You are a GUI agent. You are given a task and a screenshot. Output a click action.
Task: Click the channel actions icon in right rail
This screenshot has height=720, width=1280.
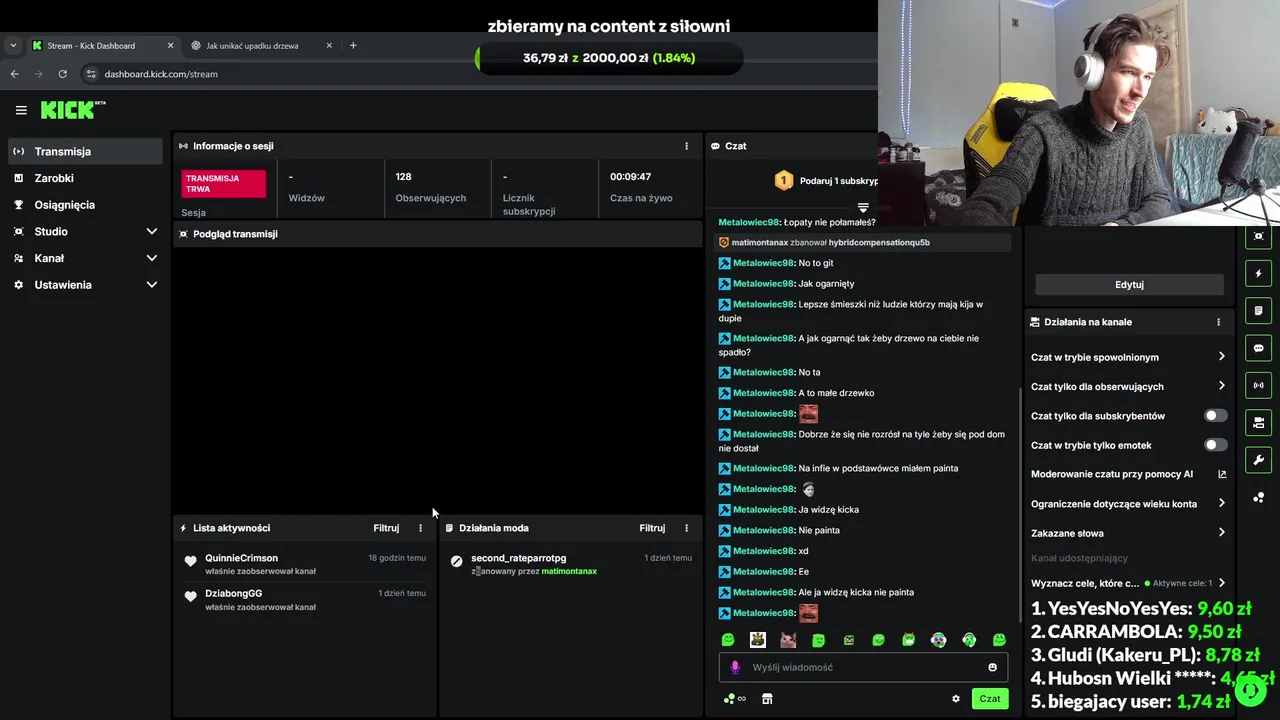click(1258, 423)
